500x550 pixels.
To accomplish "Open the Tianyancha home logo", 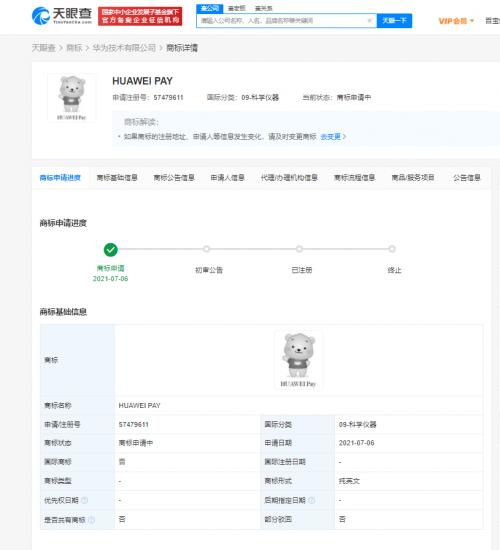I will (62, 16).
